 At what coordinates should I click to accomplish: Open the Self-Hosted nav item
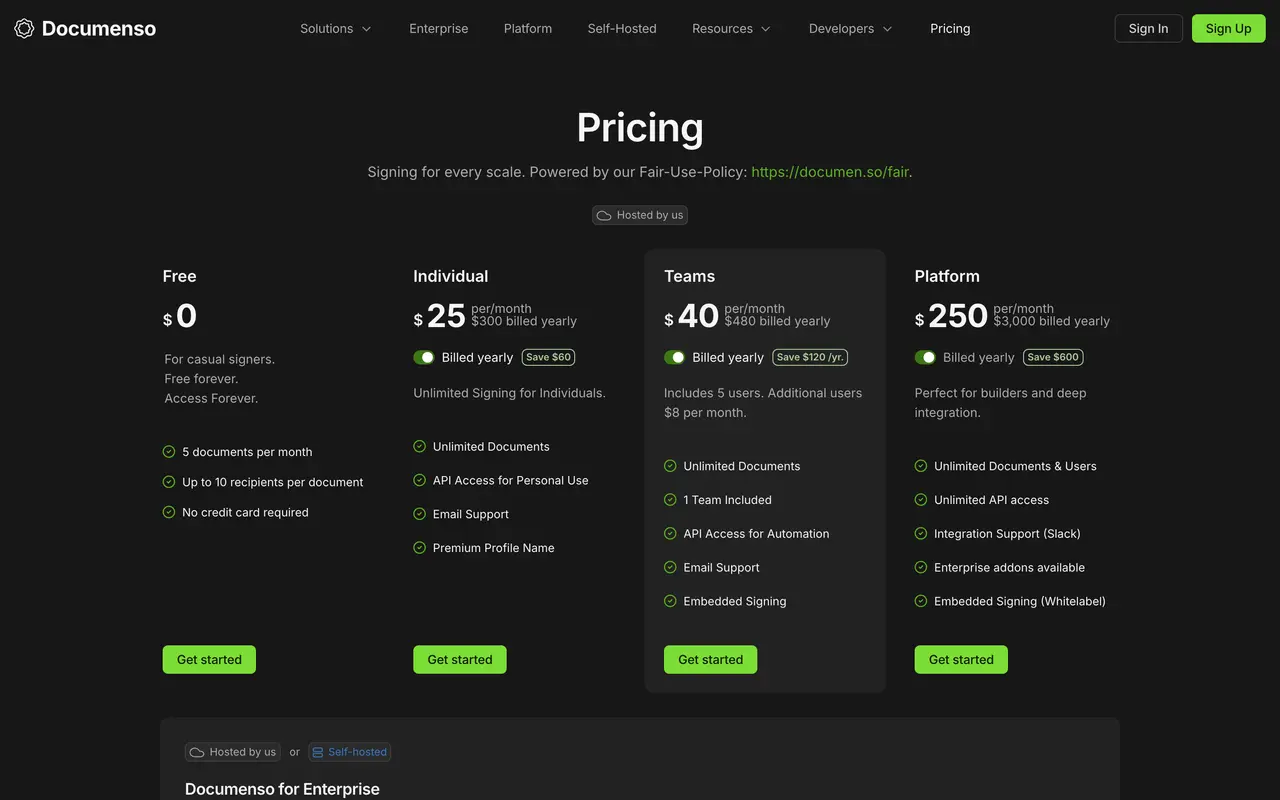(622, 29)
